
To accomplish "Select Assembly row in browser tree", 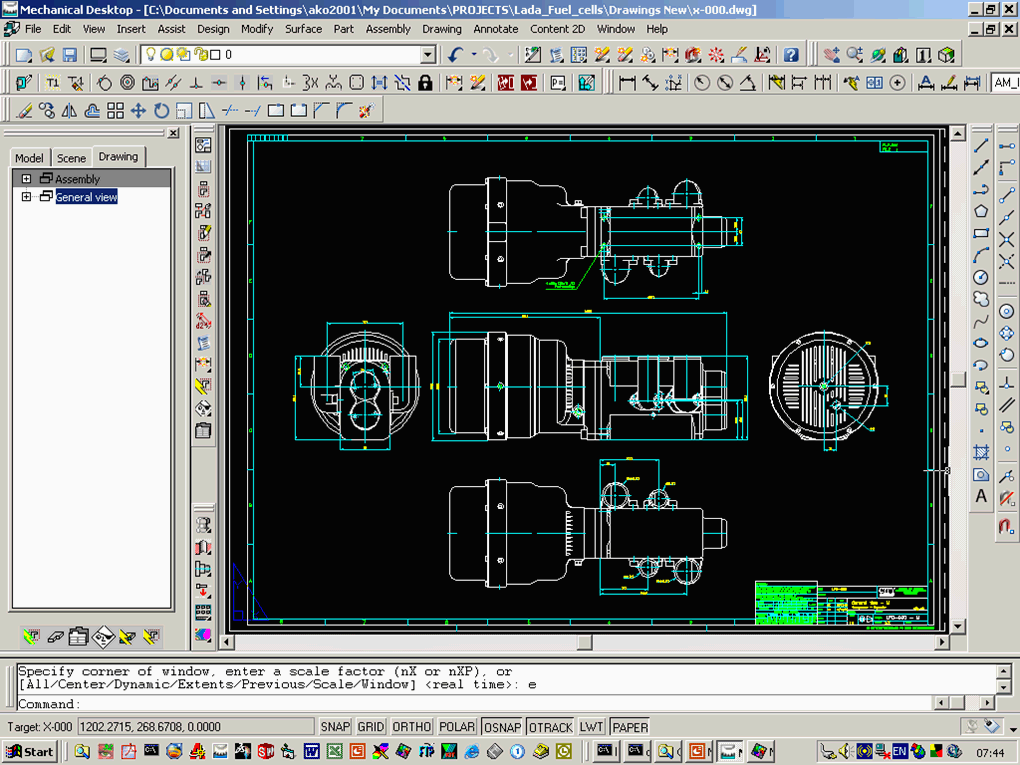I will [92, 178].
